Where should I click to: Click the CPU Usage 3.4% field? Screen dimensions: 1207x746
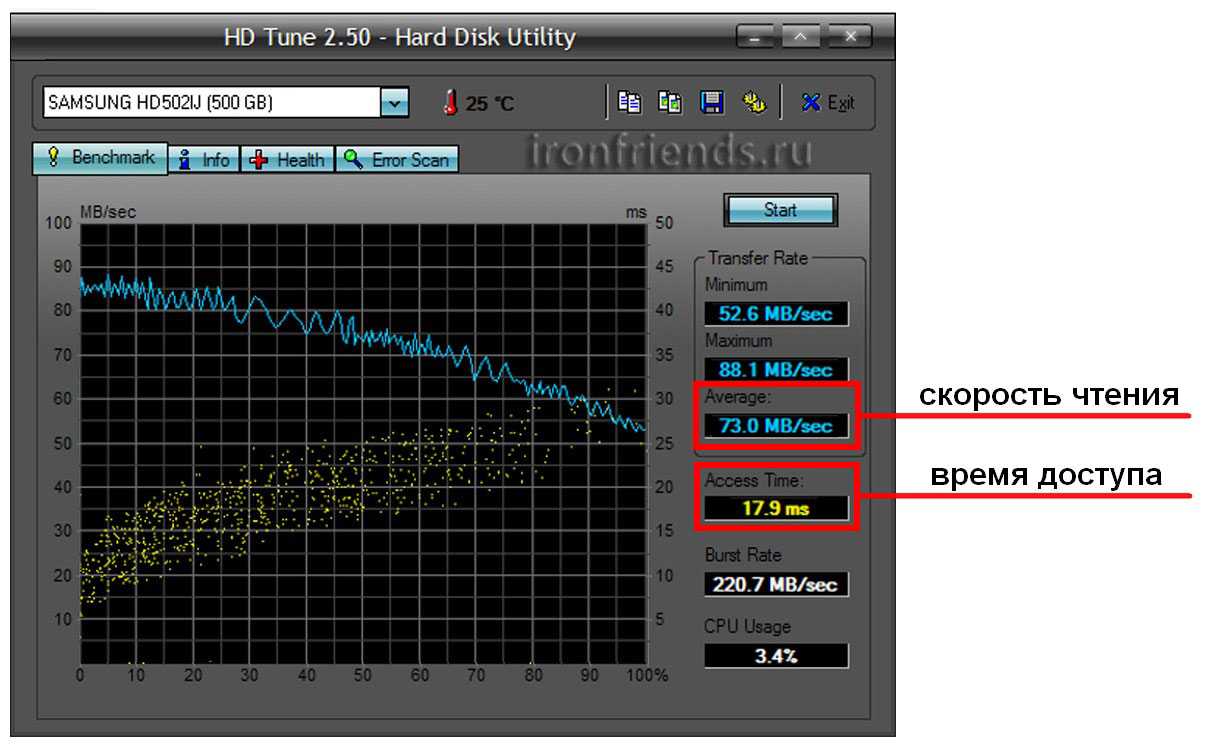[775, 656]
